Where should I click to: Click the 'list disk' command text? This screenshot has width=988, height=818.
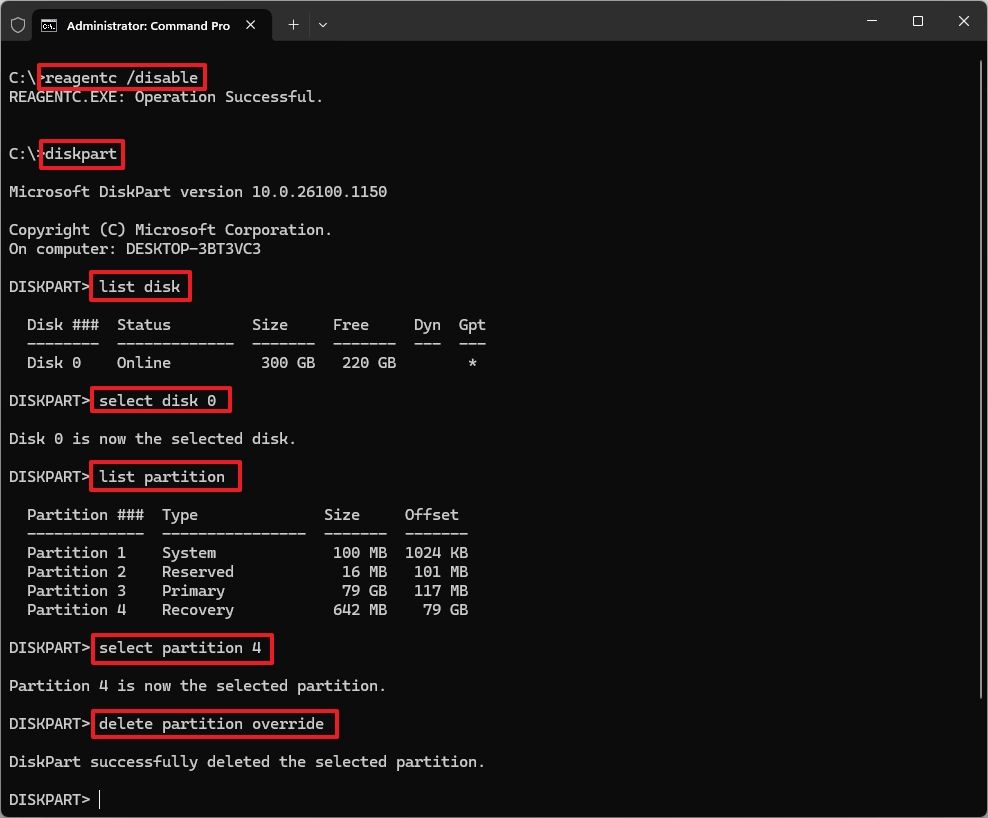tap(140, 287)
